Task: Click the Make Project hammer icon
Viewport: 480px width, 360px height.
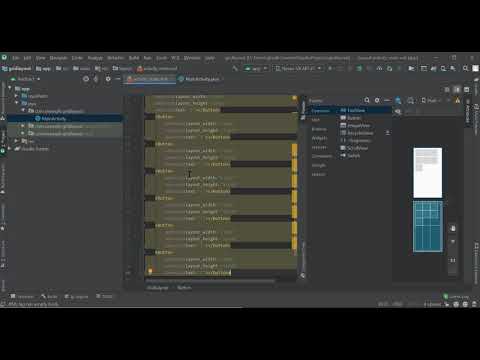Action: [x=235, y=69]
